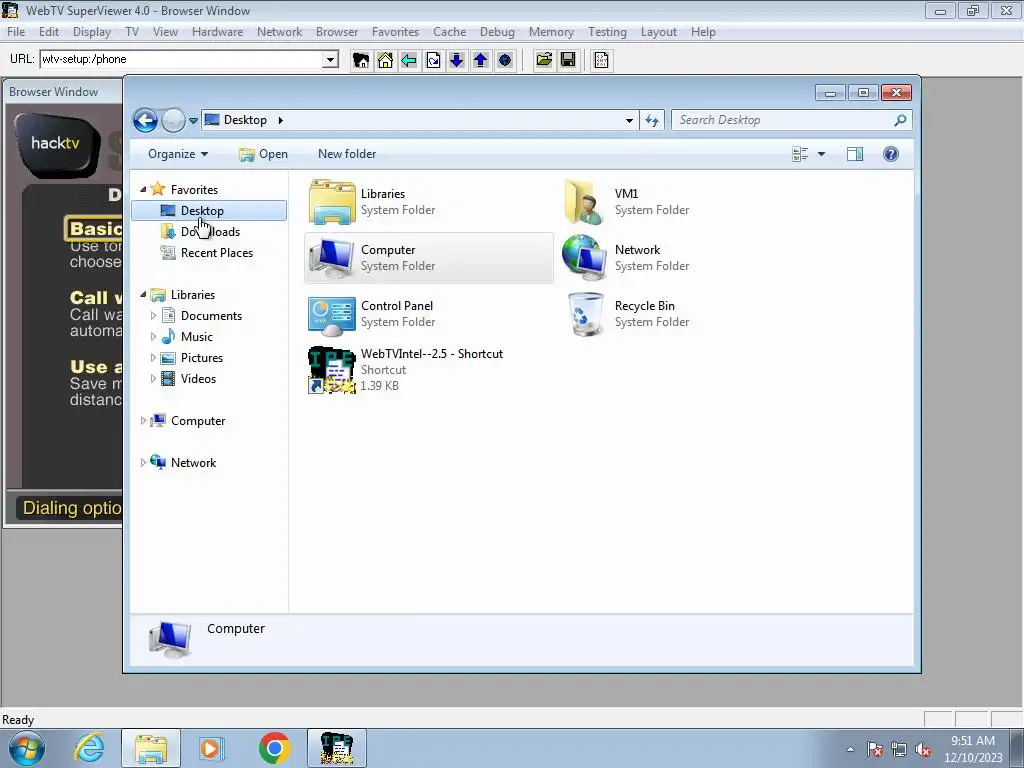Viewport: 1024px width, 768px height.
Task: Select Desktop in navigation pane
Action: point(209,210)
